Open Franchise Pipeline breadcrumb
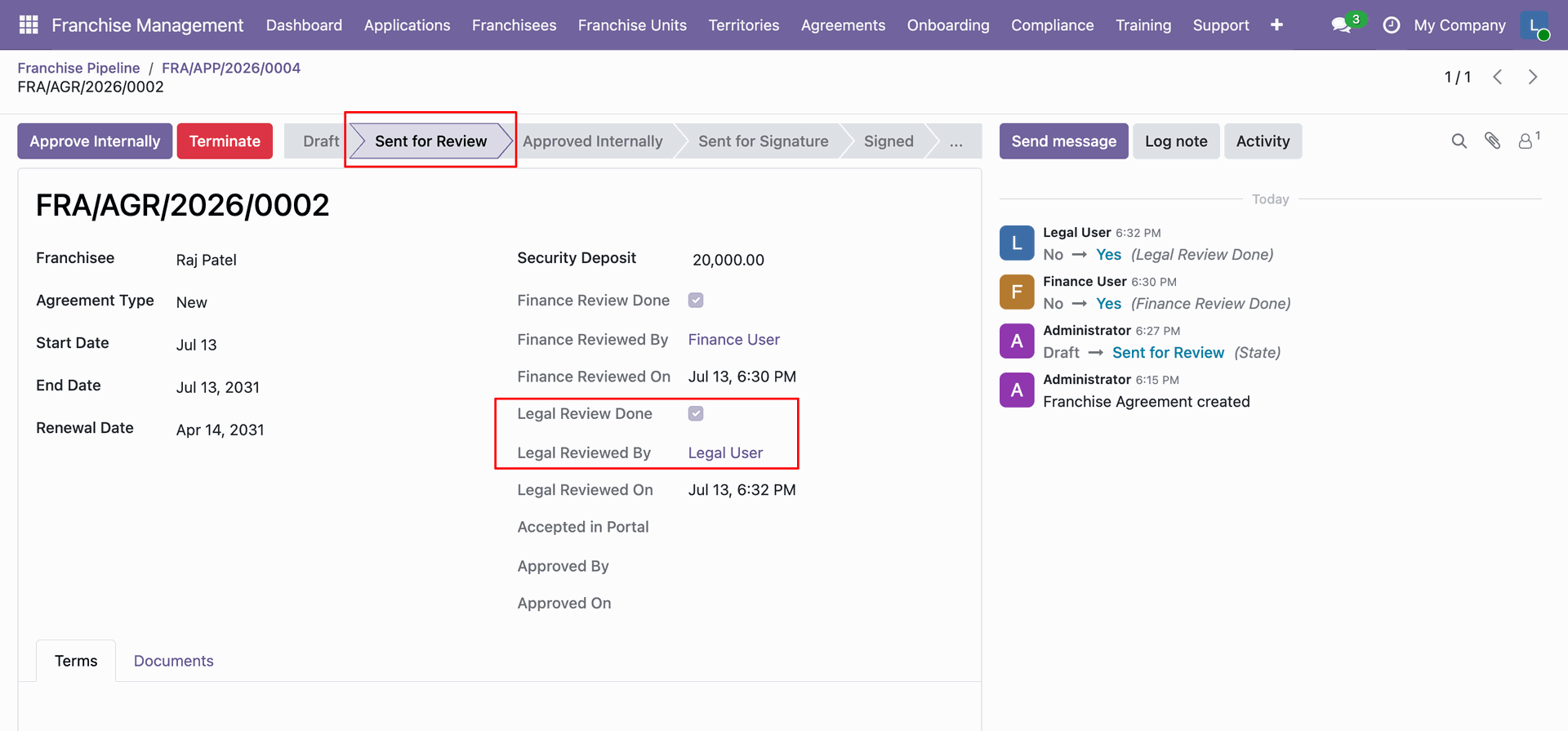Screen dimensions: 1568x731 [78, 68]
